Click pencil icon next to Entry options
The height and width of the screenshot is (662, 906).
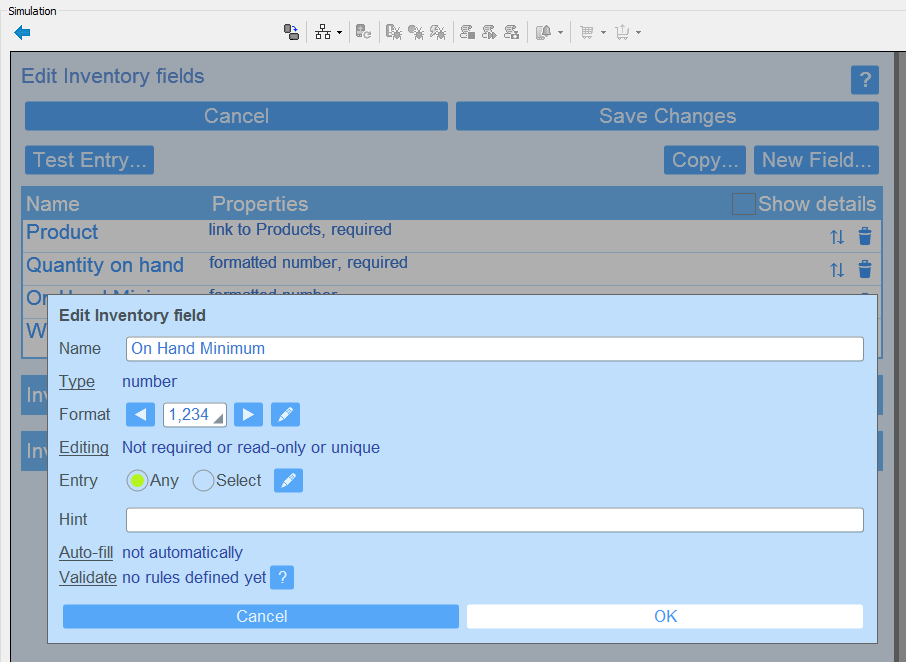288,481
